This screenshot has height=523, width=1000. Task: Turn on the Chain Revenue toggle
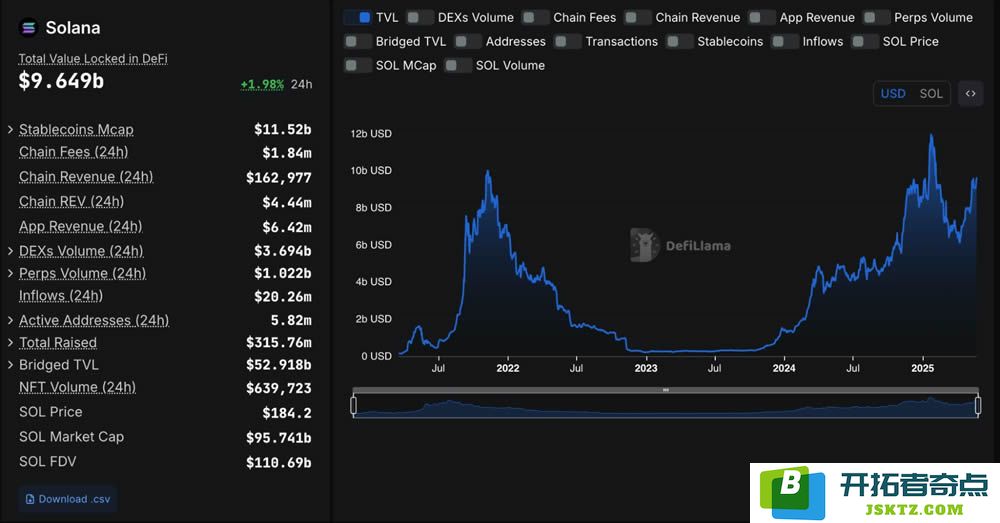pyautogui.click(x=638, y=17)
